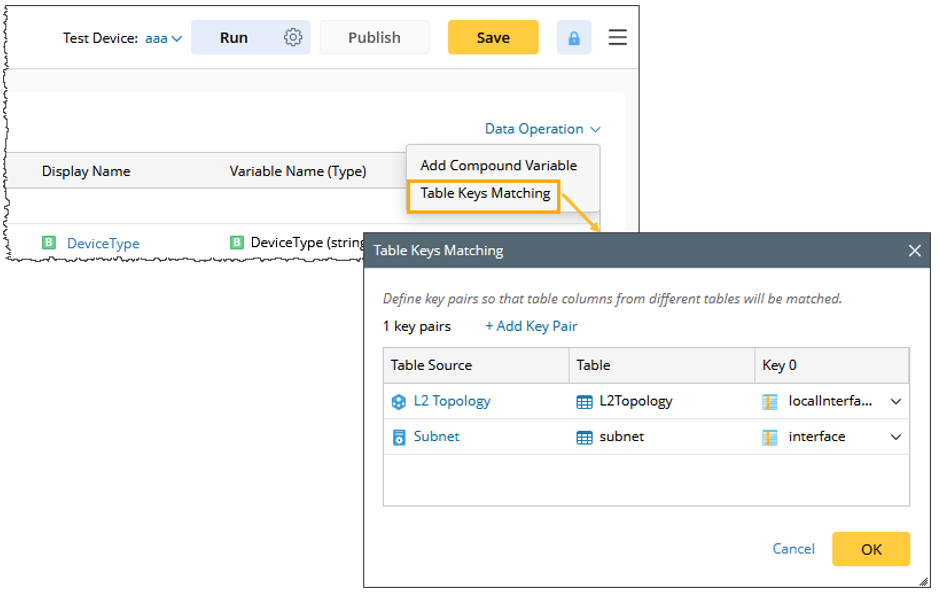
Task: Click the L2 Topology source icon
Action: [x=399, y=401]
